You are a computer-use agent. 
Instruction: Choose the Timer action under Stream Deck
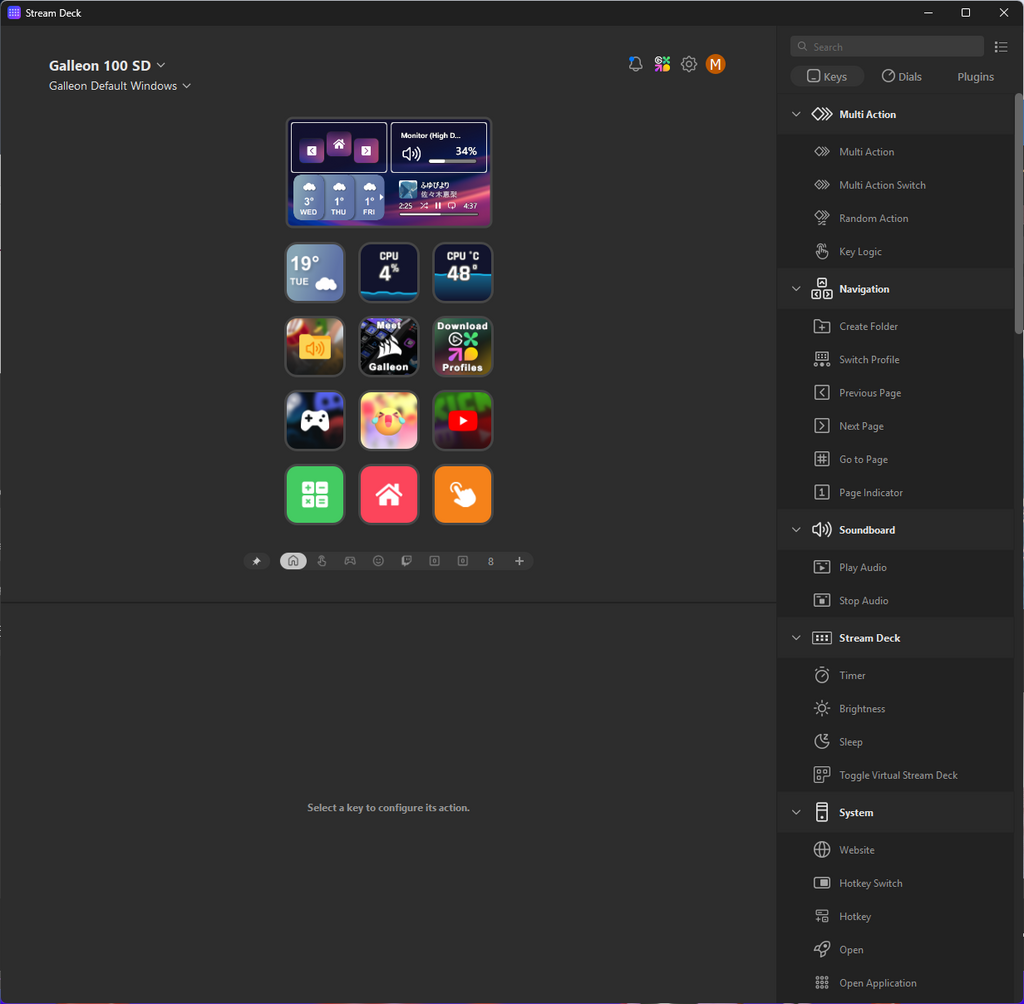852,675
